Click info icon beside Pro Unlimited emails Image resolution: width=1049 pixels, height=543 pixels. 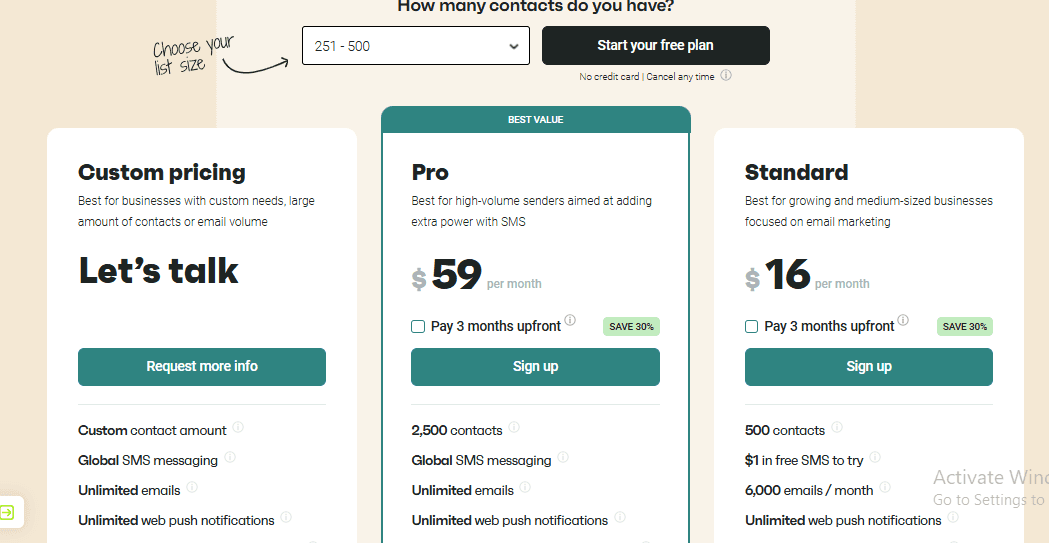[x=525, y=488]
